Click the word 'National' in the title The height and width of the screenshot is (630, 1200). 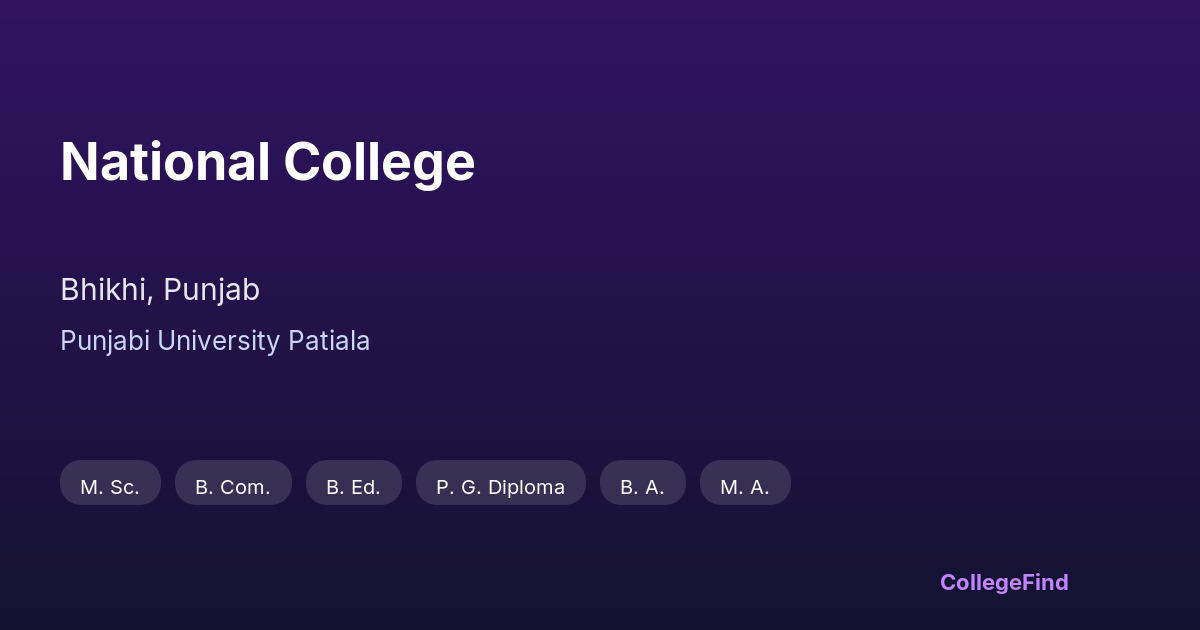[x=165, y=162]
